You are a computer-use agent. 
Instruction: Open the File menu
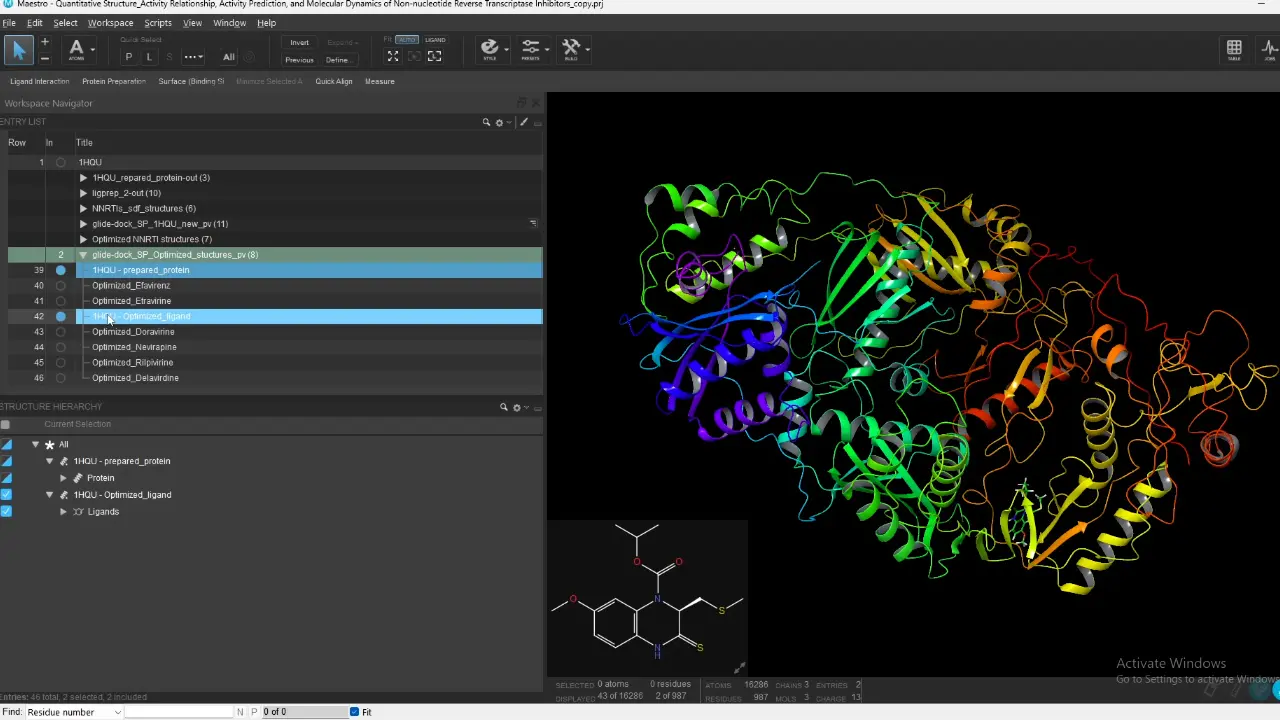tap(9, 23)
